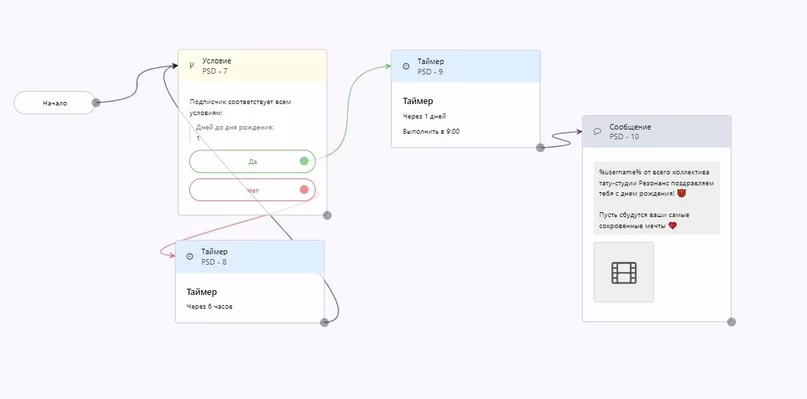Select the Начало start node

[55, 103]
